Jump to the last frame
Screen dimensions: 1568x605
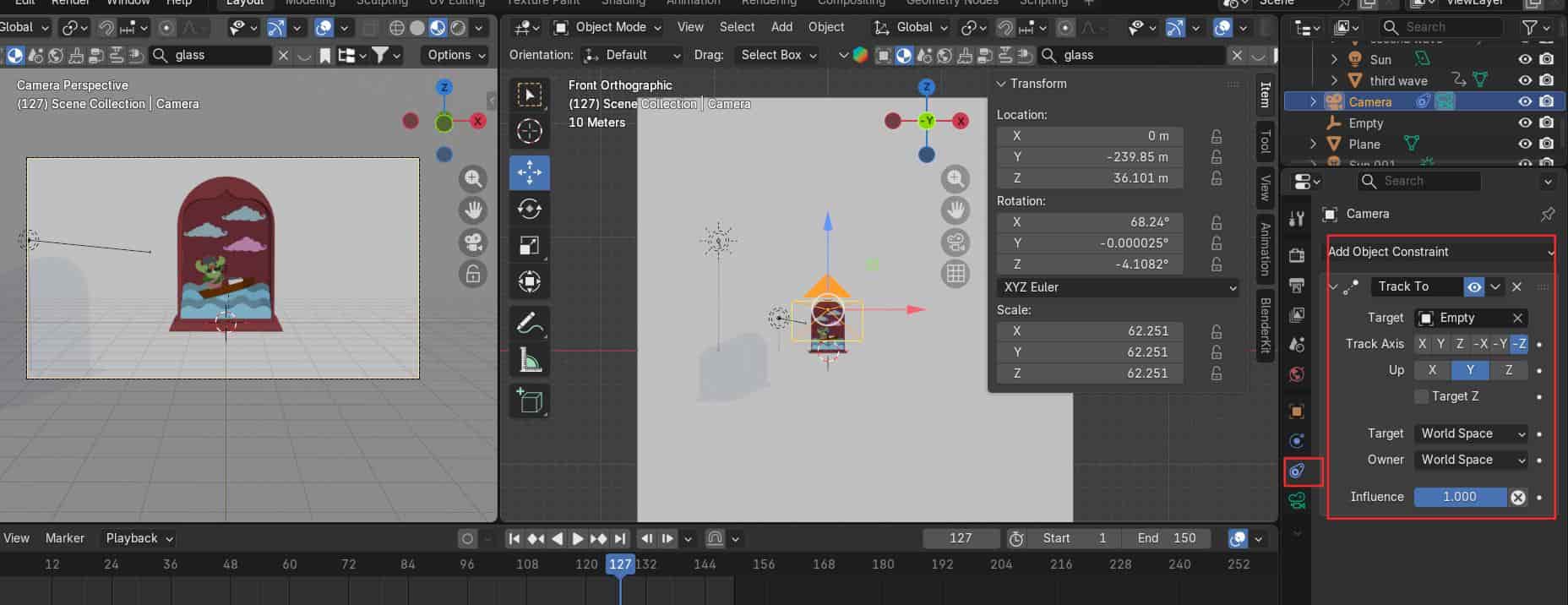pos(620,538)
